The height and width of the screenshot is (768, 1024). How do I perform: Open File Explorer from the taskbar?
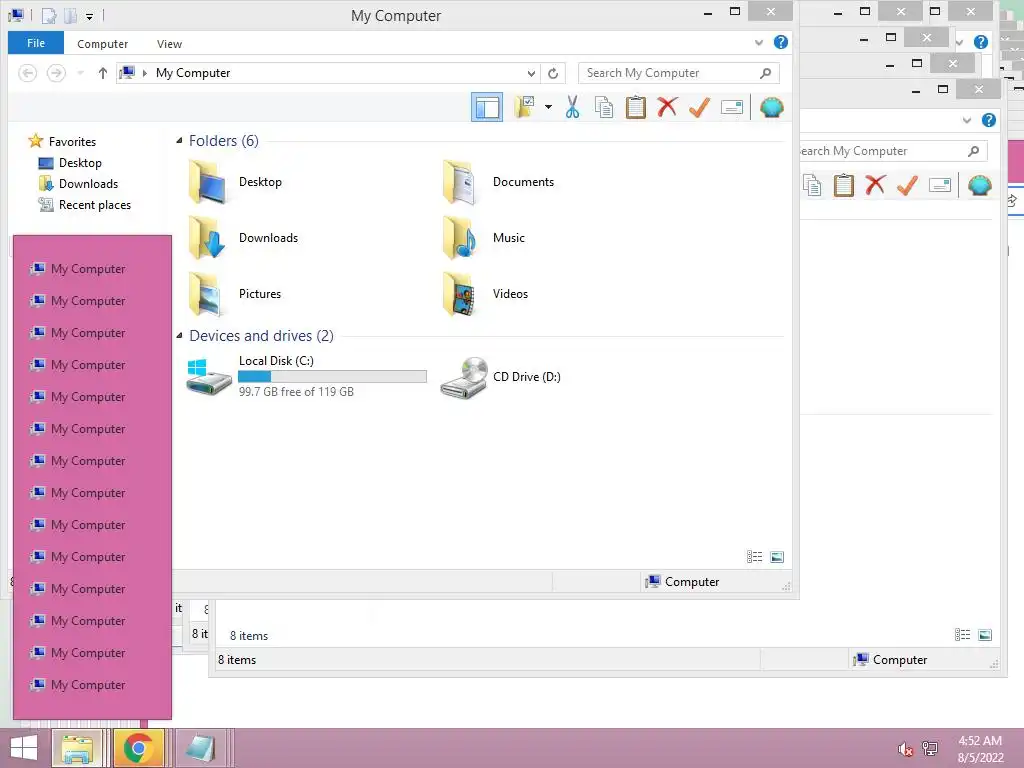[77, 748]
